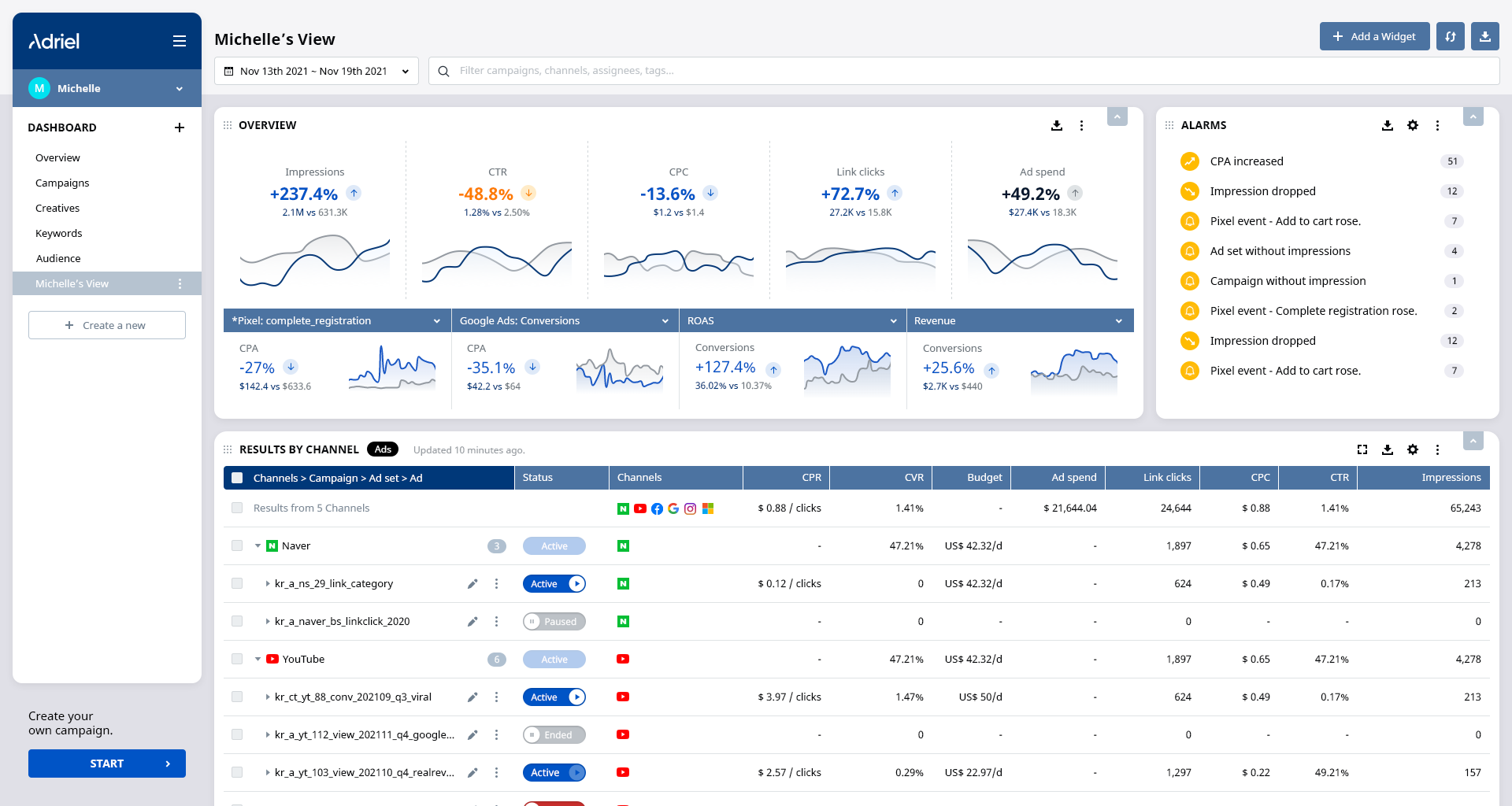
Task: Toggle Active switch for kr_a_ns_29_link_category
Action: [554, 584]
